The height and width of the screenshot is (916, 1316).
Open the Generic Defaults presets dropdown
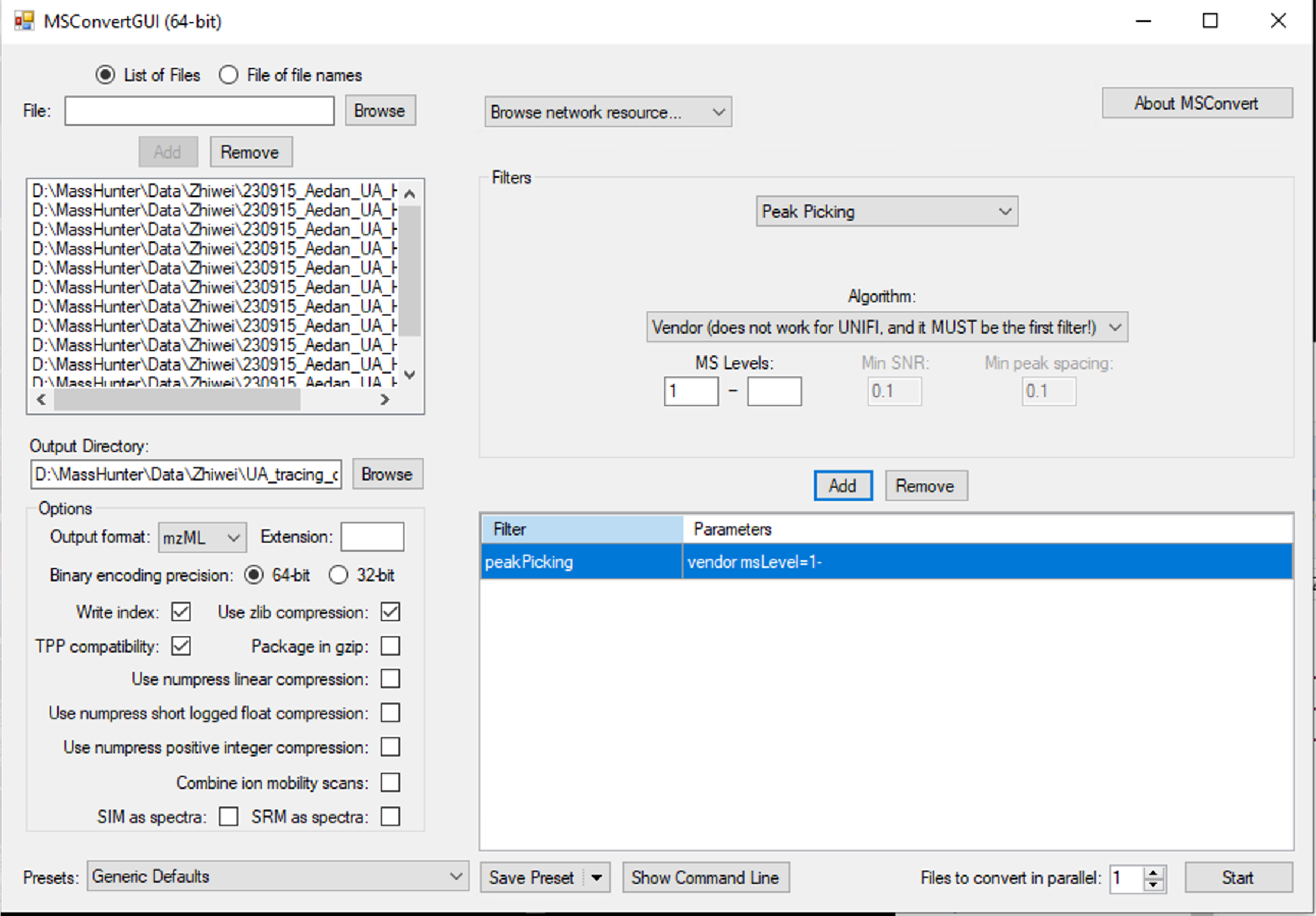click(x=278, y=877)
